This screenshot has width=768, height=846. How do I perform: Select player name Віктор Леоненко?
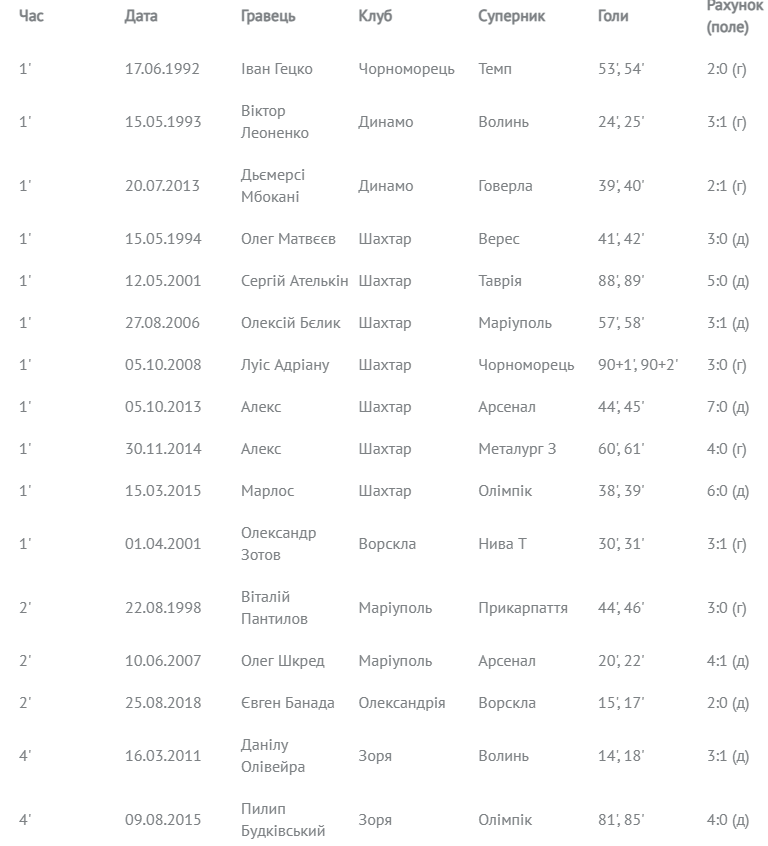[275, 122]
